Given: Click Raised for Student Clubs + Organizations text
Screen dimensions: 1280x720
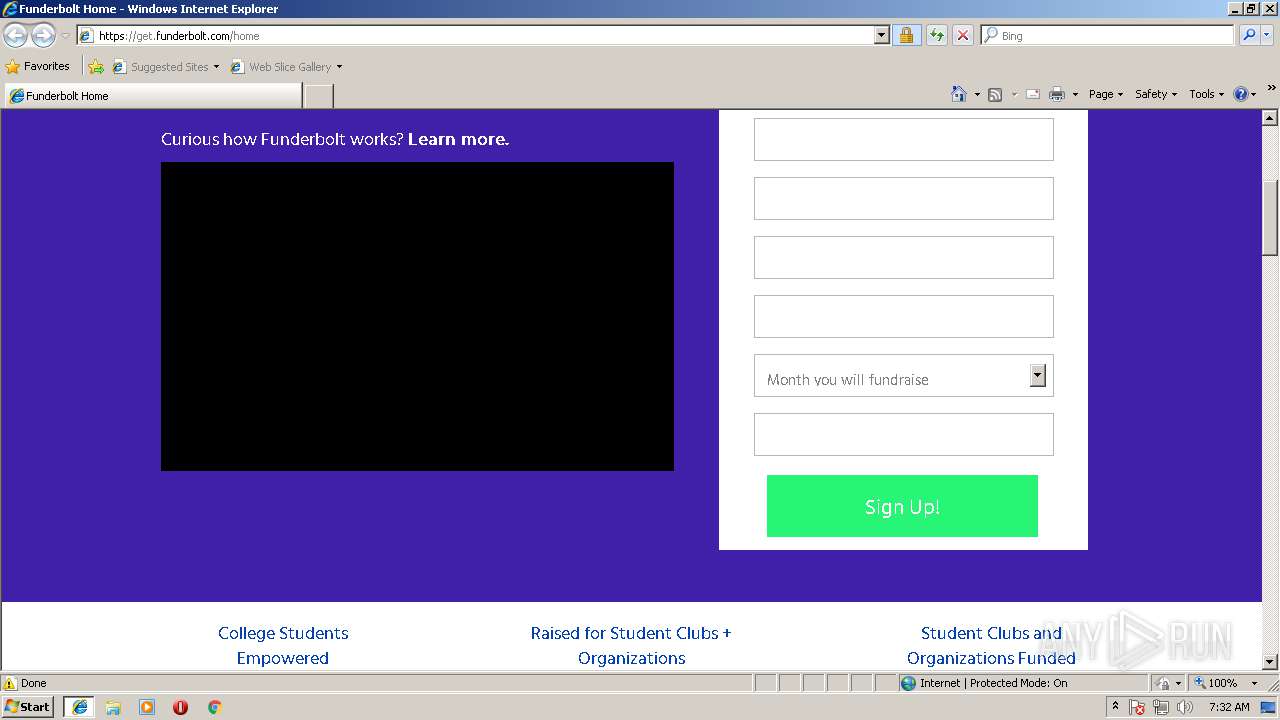Looking at the screenshot, I should (x=631, y=645).
